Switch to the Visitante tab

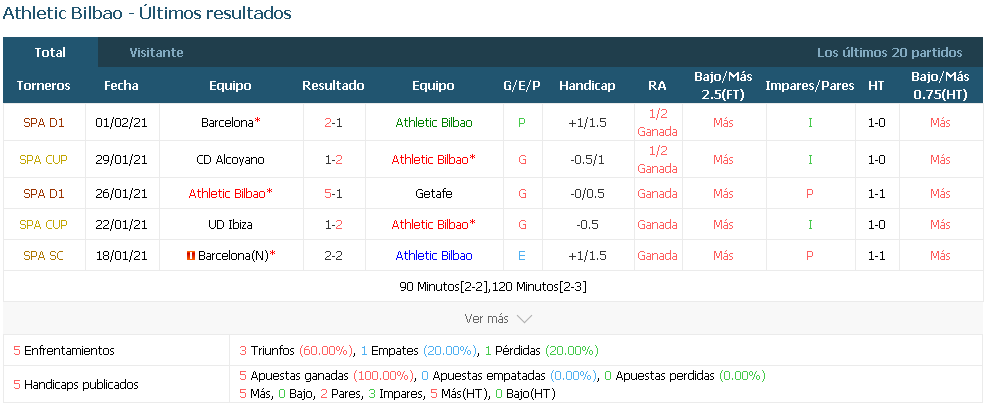click(x=156, y=53)
